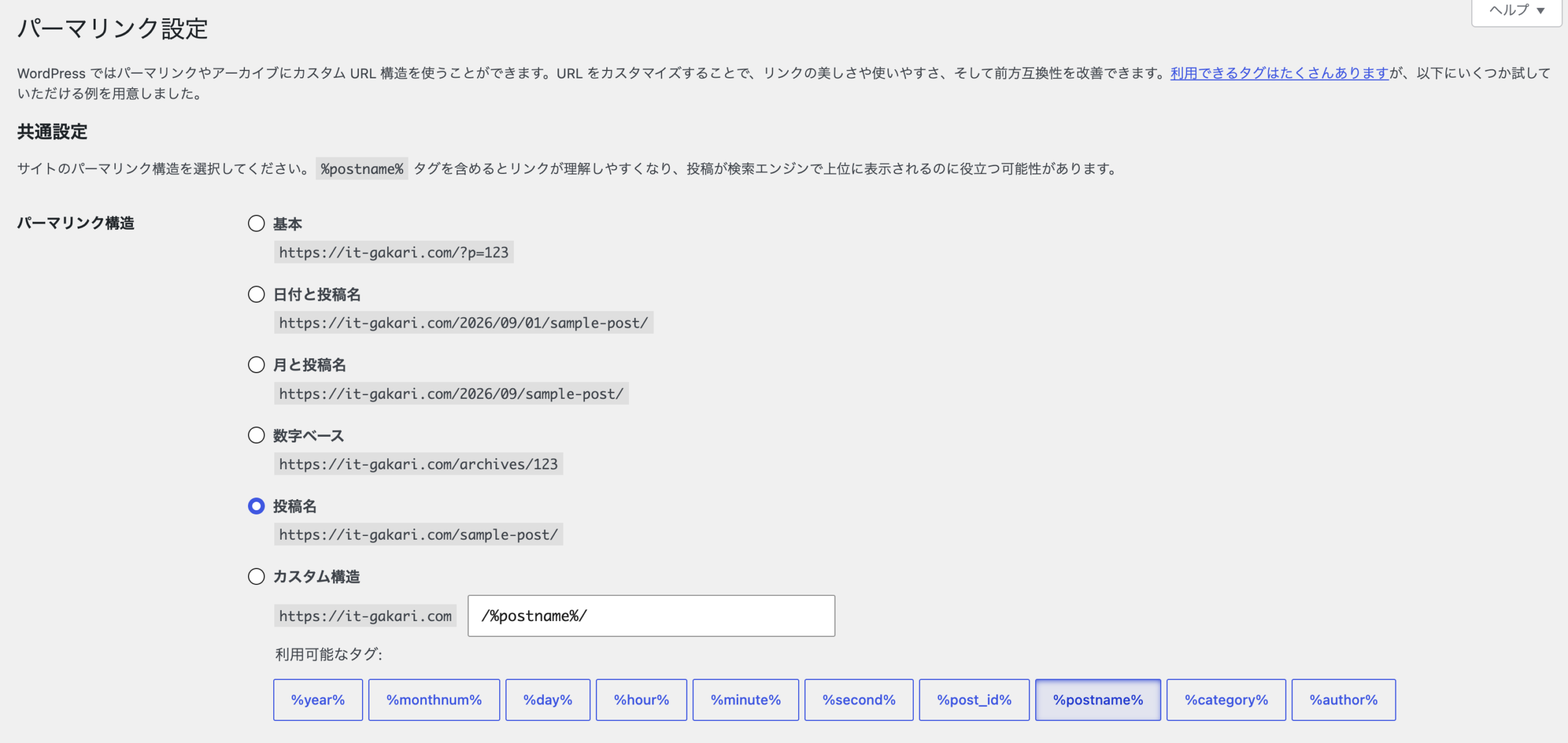This screenshot has width=1568, height=743.
Task: Open the 利用できるタグはたくさんあります link
Action: (x=1280, y=73)
